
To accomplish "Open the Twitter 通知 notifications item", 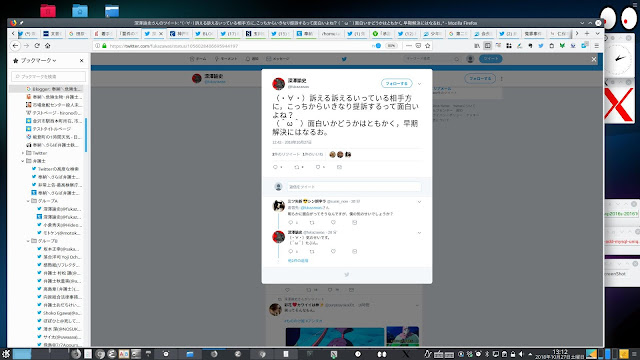I will tap(252, 59).
